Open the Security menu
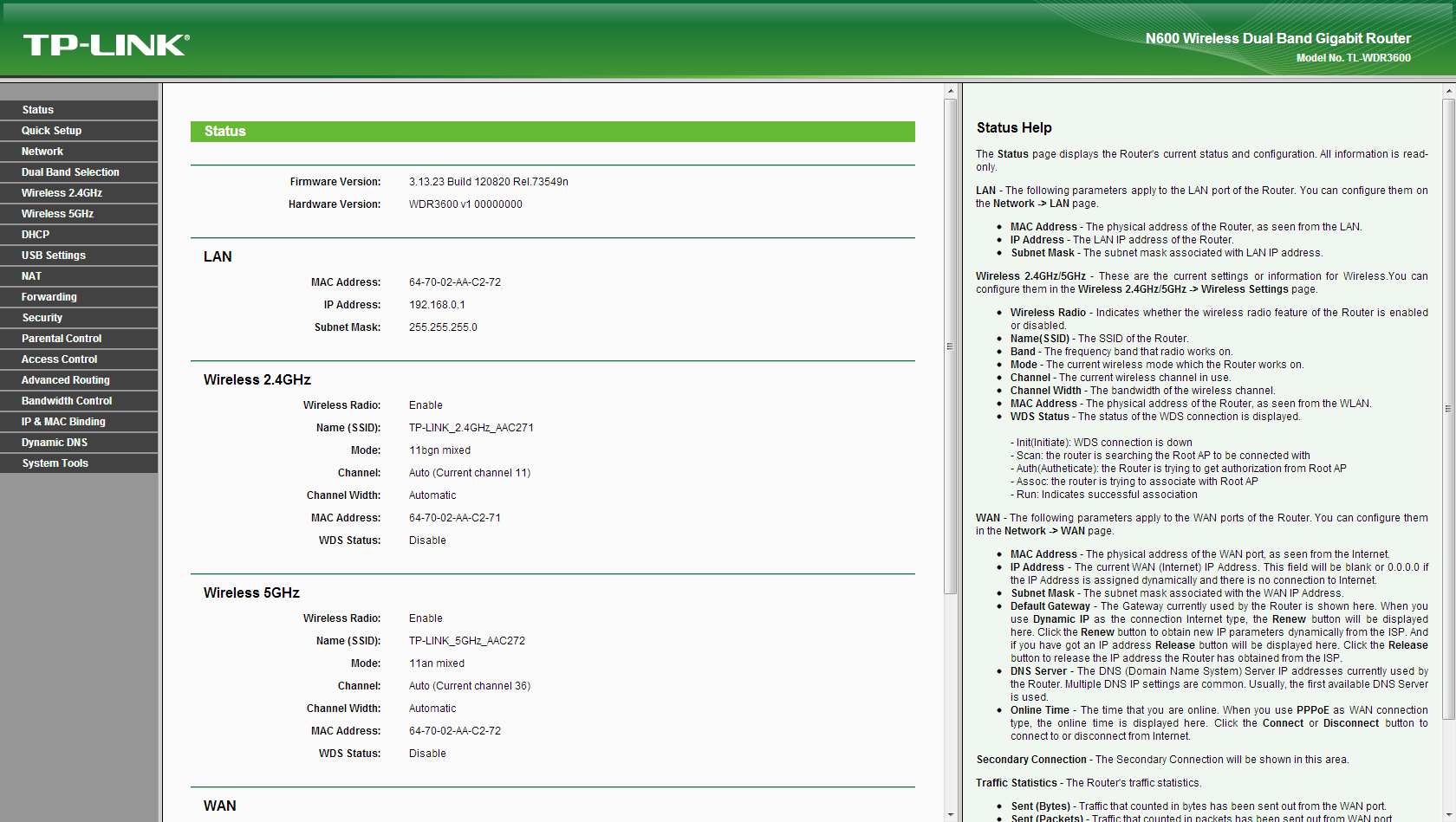This screenshot has height=822, width=1456. click(x=79, y=318)
